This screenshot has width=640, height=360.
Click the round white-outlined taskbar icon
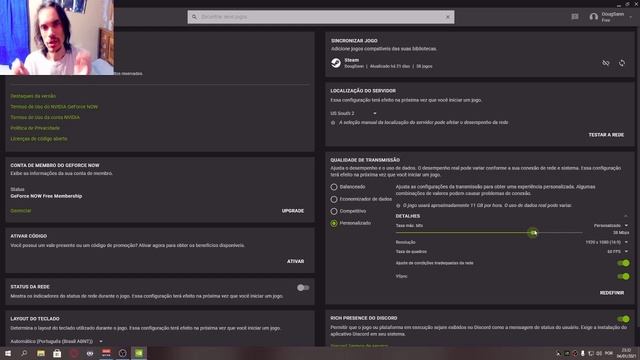122,353
